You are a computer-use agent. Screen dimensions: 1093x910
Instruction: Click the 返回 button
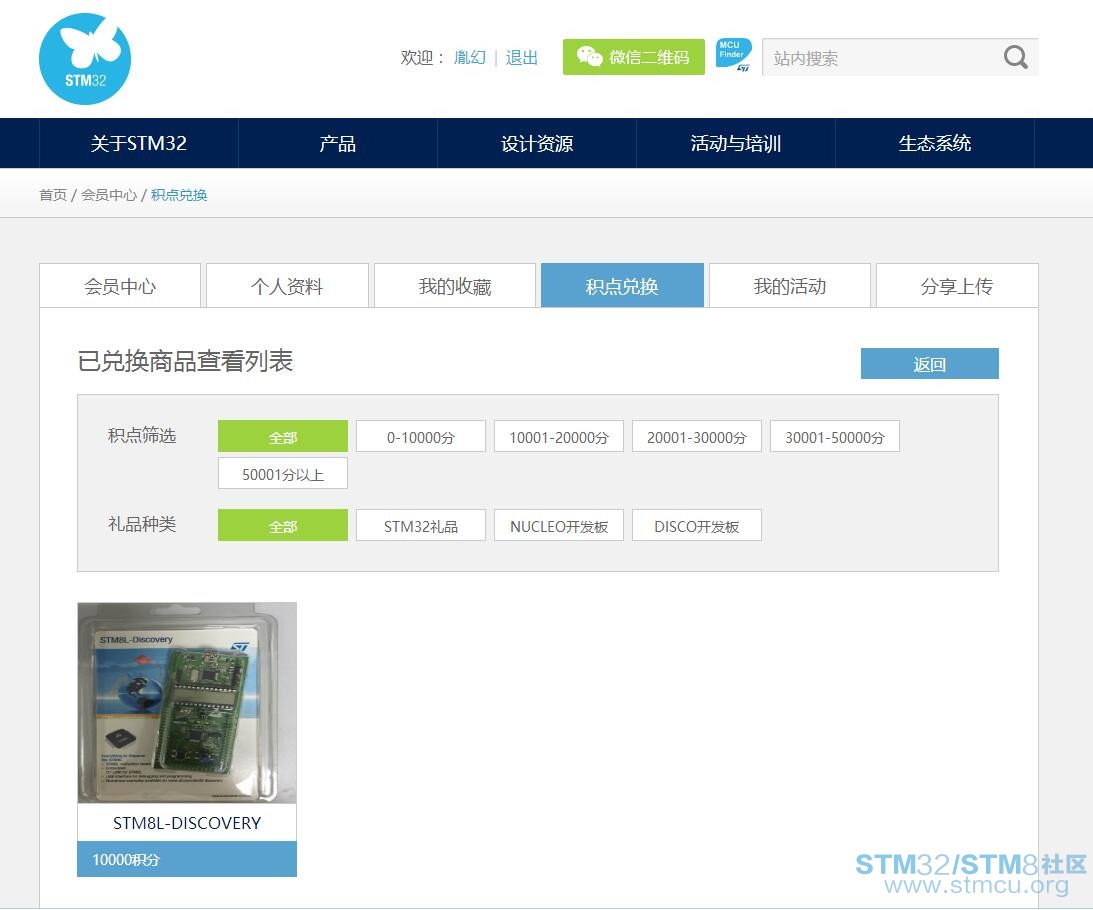(x=930, y=364)
